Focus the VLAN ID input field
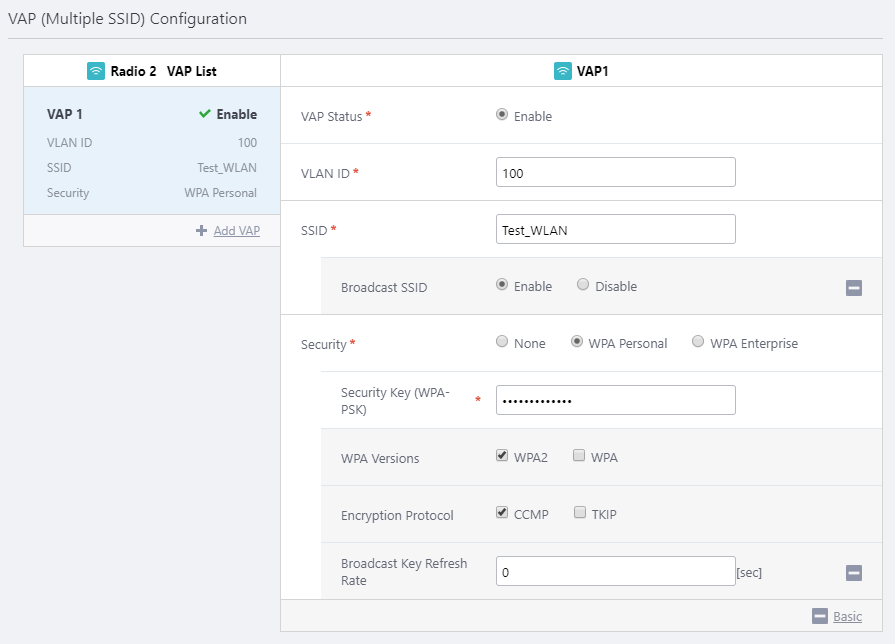This screenshot has width=895, height=644. (615, 172)
